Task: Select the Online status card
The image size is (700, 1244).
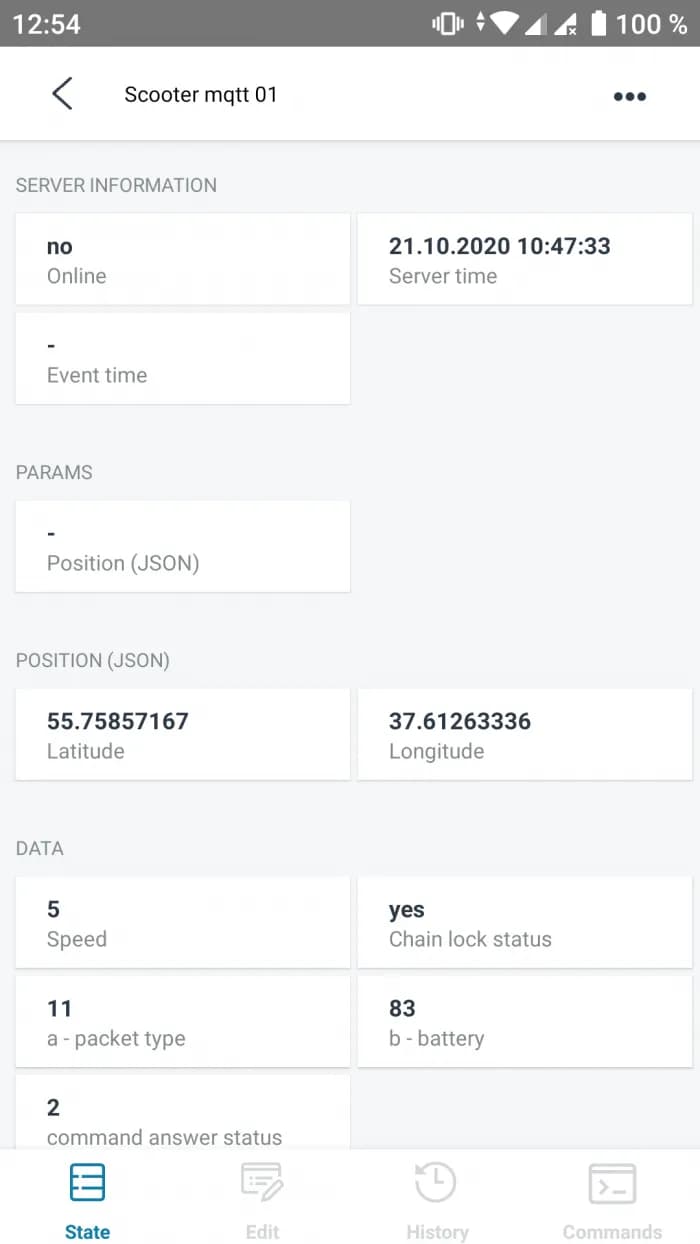Action: [183, 259]
